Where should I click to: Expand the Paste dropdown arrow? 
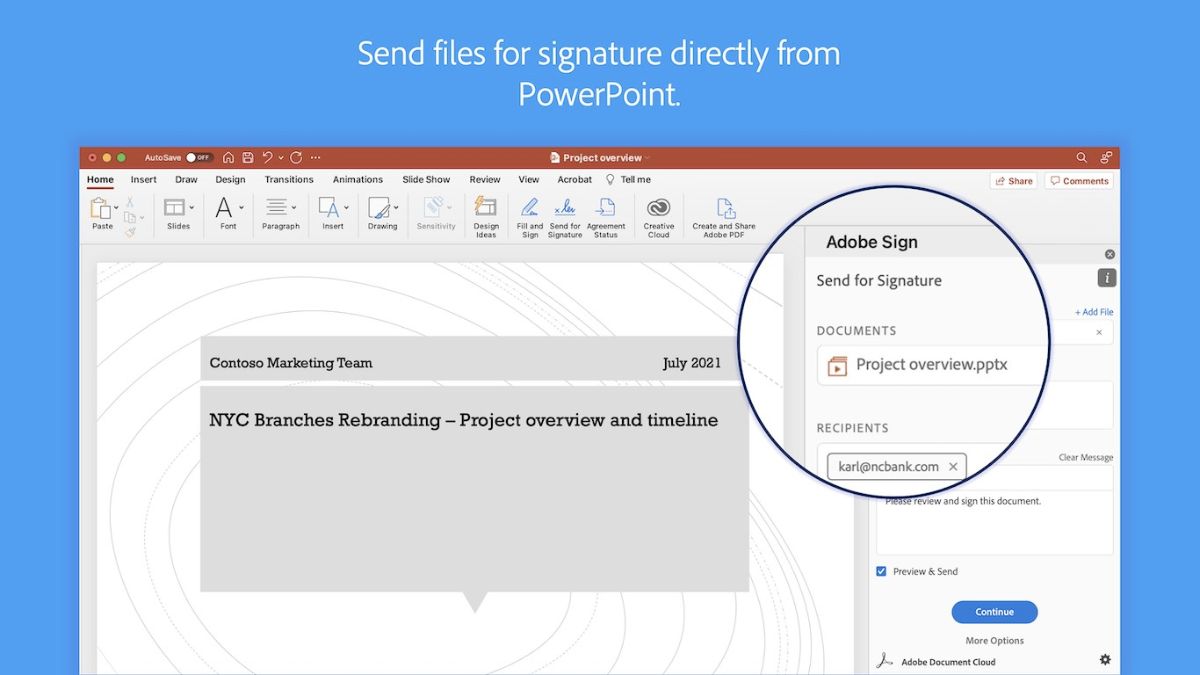[116, 208]
